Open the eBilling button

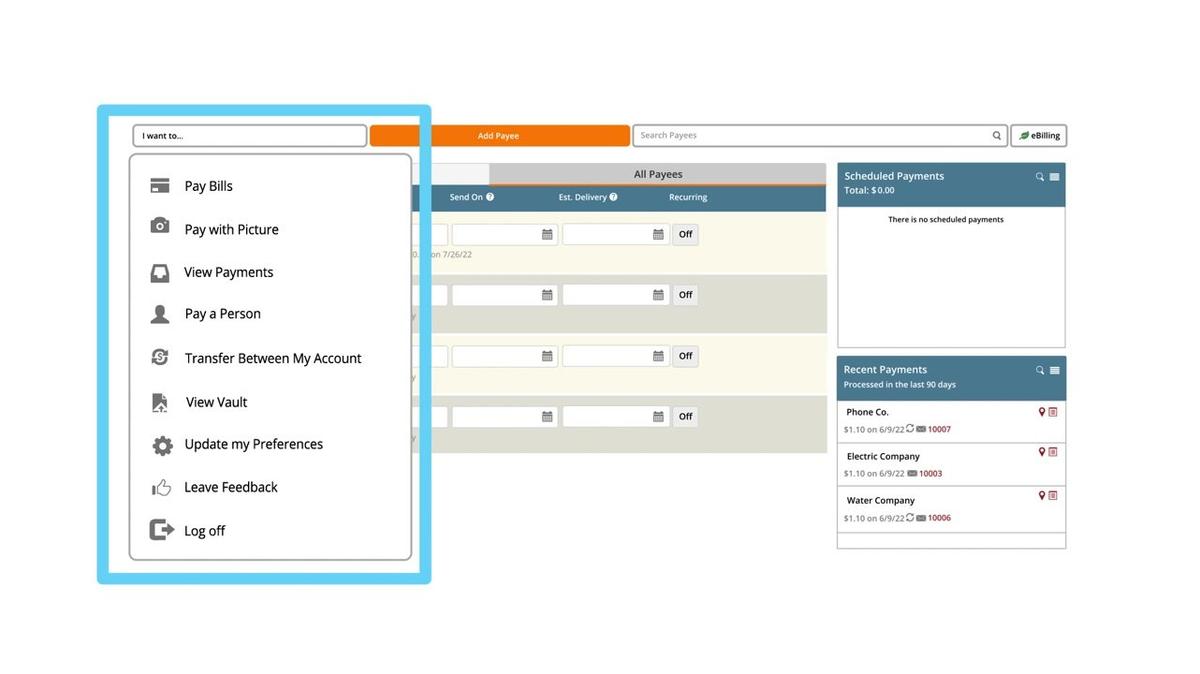1039,136
